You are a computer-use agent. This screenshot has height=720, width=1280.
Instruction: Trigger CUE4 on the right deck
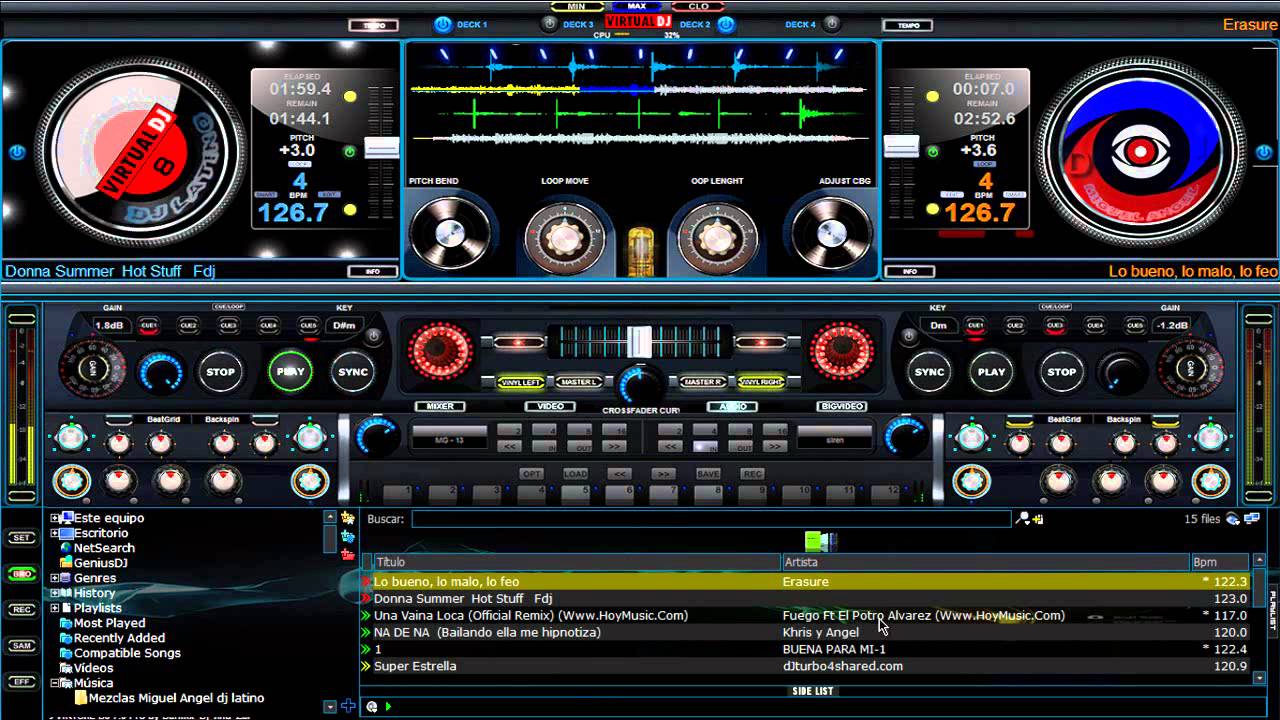pyautogui.click(x=1095, y=325)
